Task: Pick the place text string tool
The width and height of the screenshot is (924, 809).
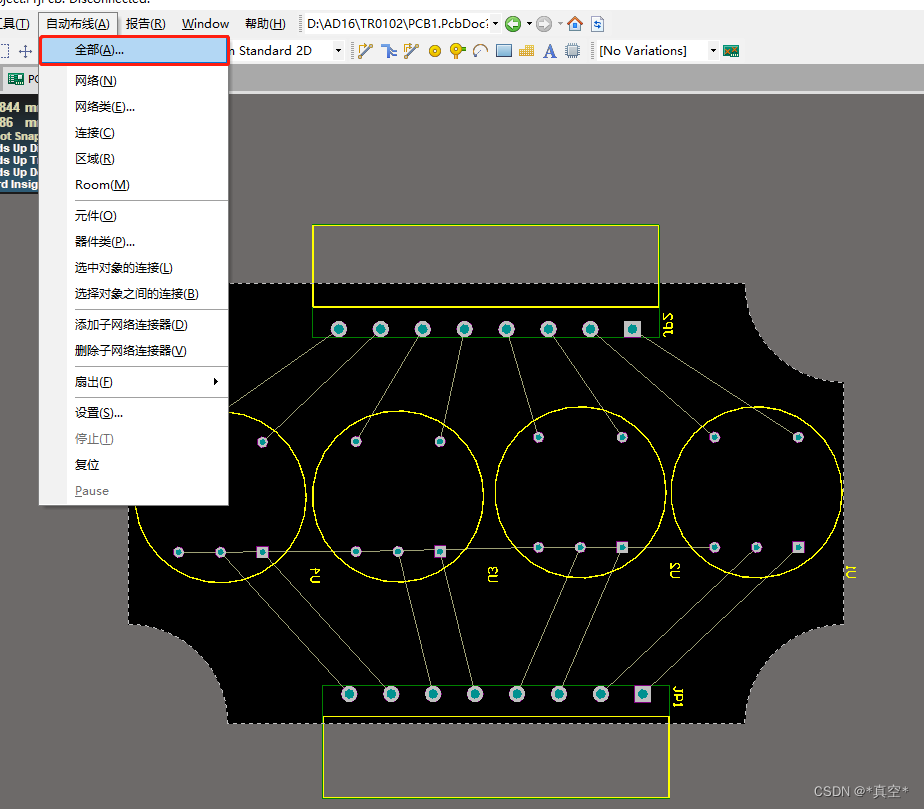Action: tap(549, 51)
